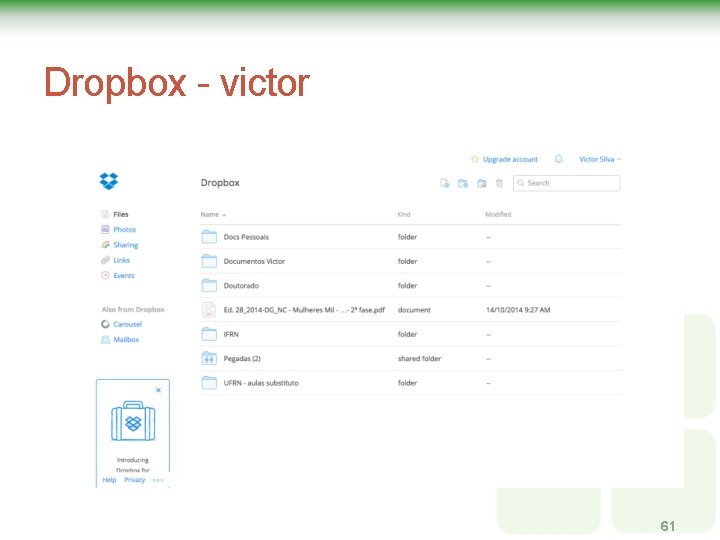Open the Docs Pessoais folder name

[246, 237]
